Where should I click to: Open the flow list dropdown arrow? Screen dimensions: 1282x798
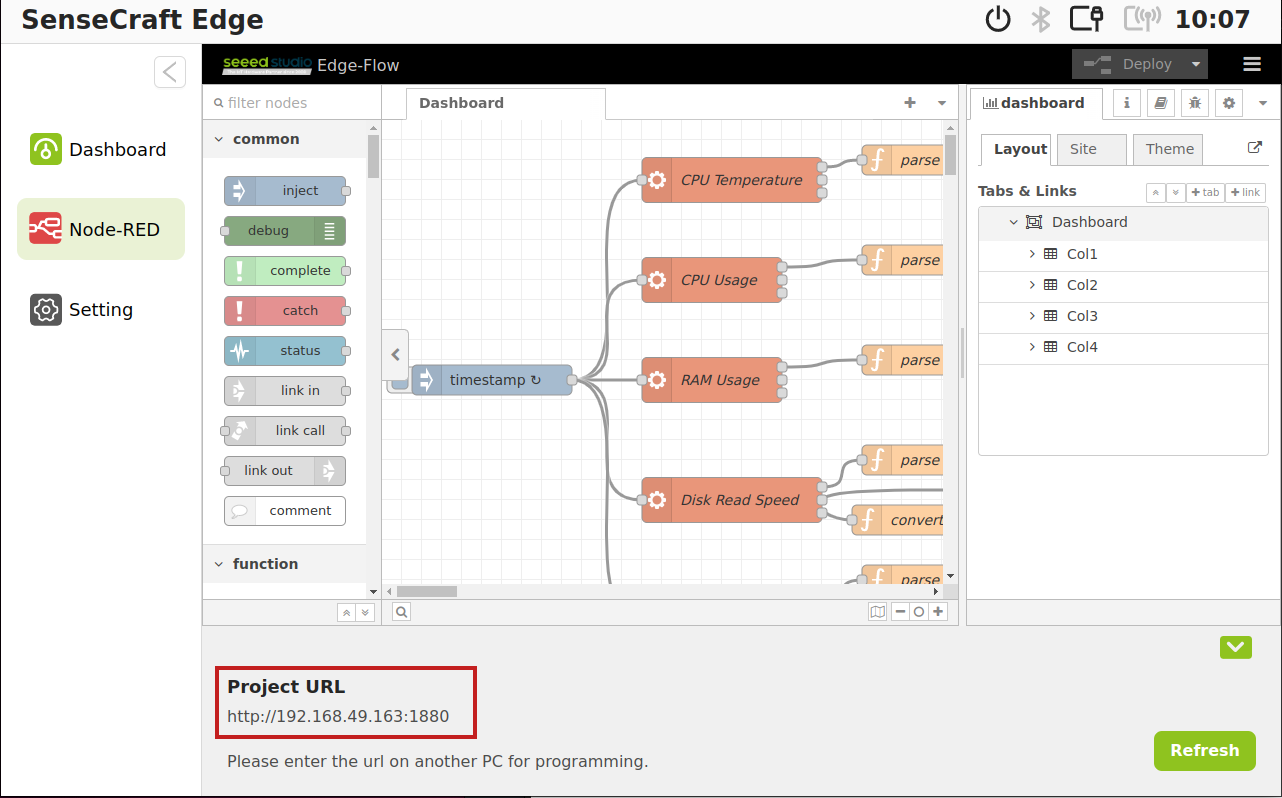(942, 103)
